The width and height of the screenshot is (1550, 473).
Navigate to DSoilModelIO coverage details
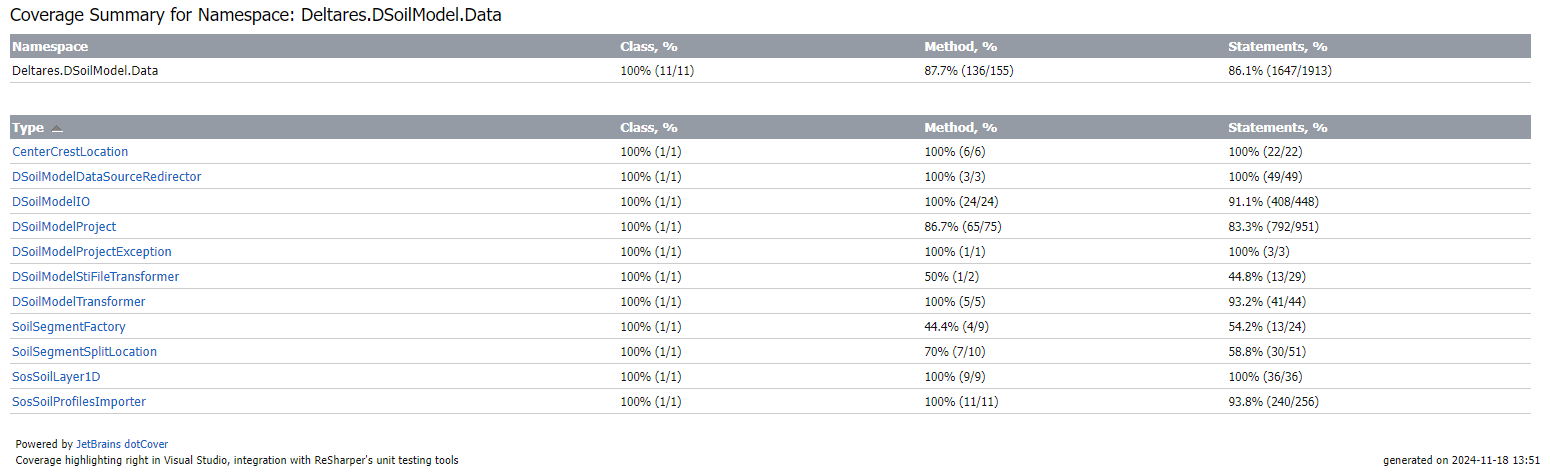[x=51, y=202]
